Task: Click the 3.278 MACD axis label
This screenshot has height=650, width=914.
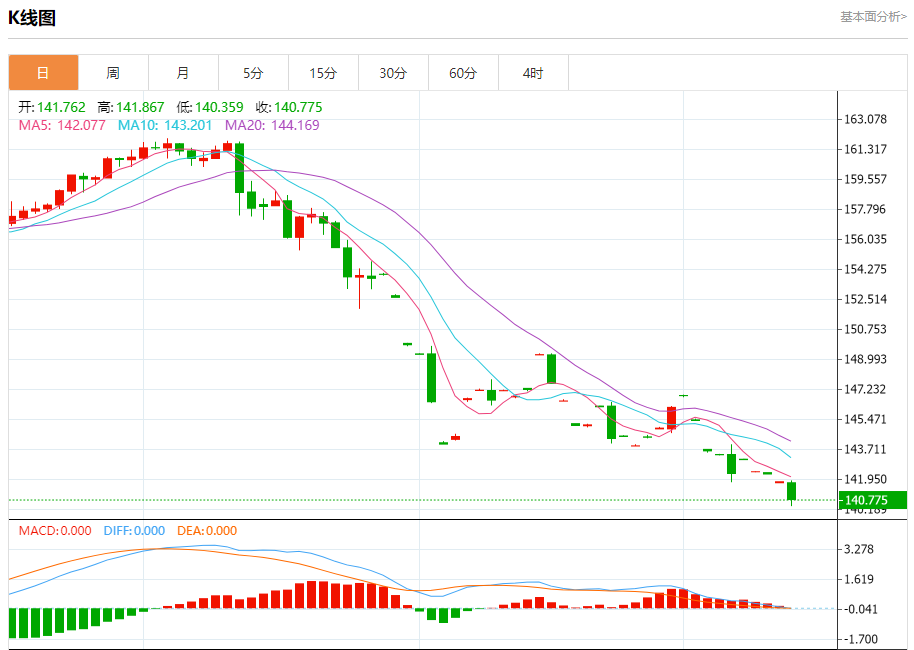Action: coord(859,549)
